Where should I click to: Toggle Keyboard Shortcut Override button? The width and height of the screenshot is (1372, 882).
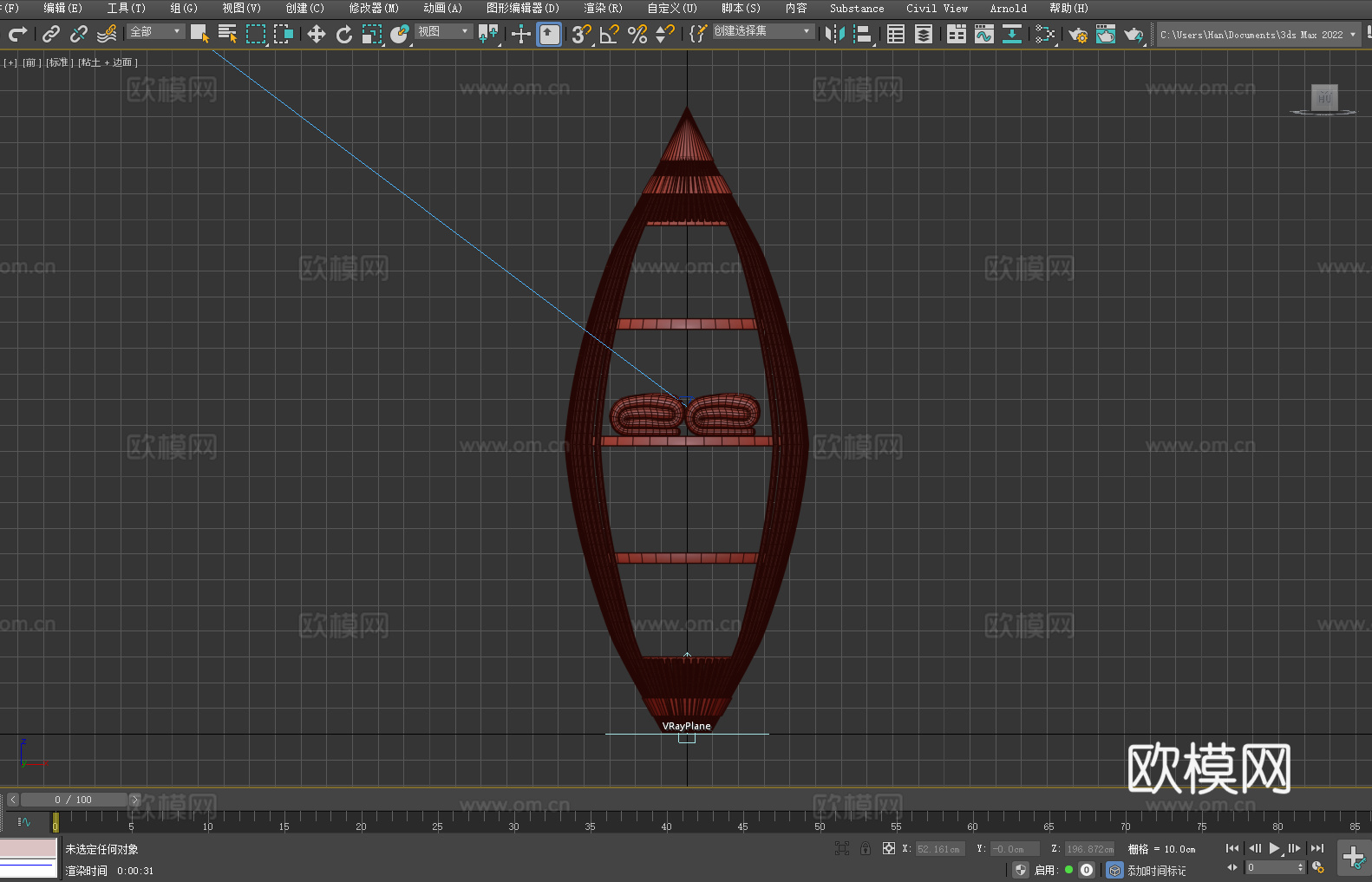(x=549, y=34)
